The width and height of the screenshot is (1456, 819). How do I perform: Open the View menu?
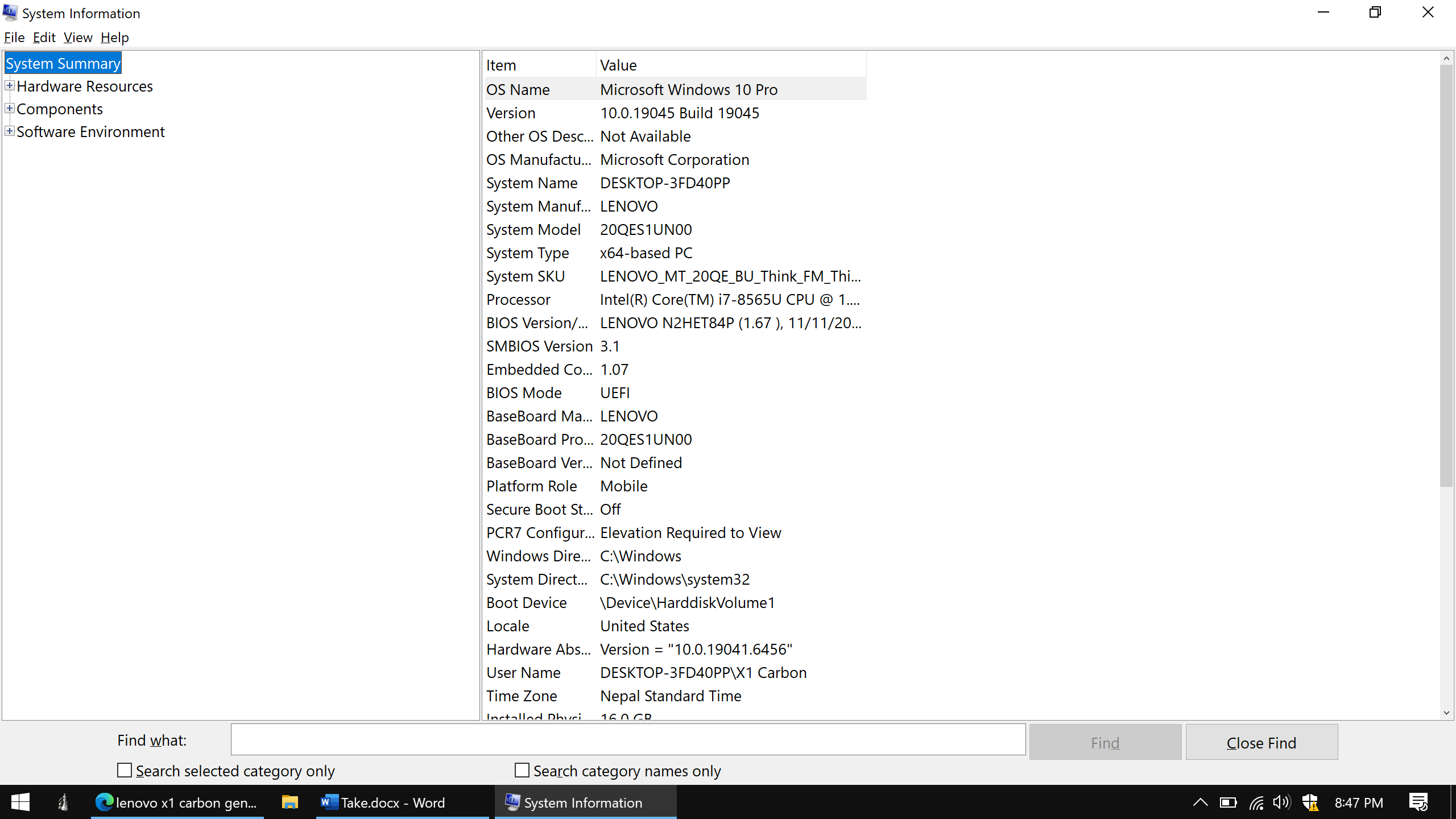pos(77,37)
